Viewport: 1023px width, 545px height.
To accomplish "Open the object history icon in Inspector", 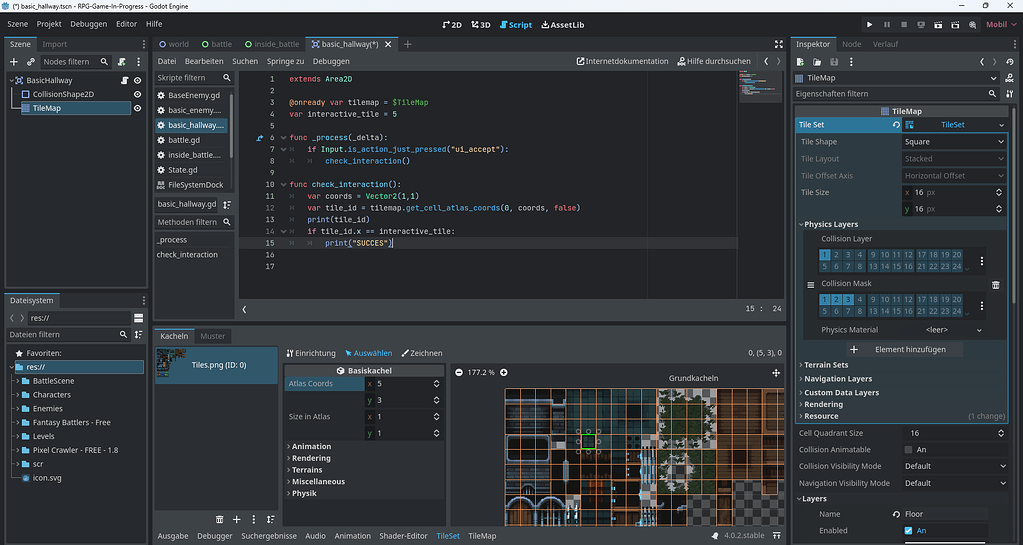I will pos(1010,62).
